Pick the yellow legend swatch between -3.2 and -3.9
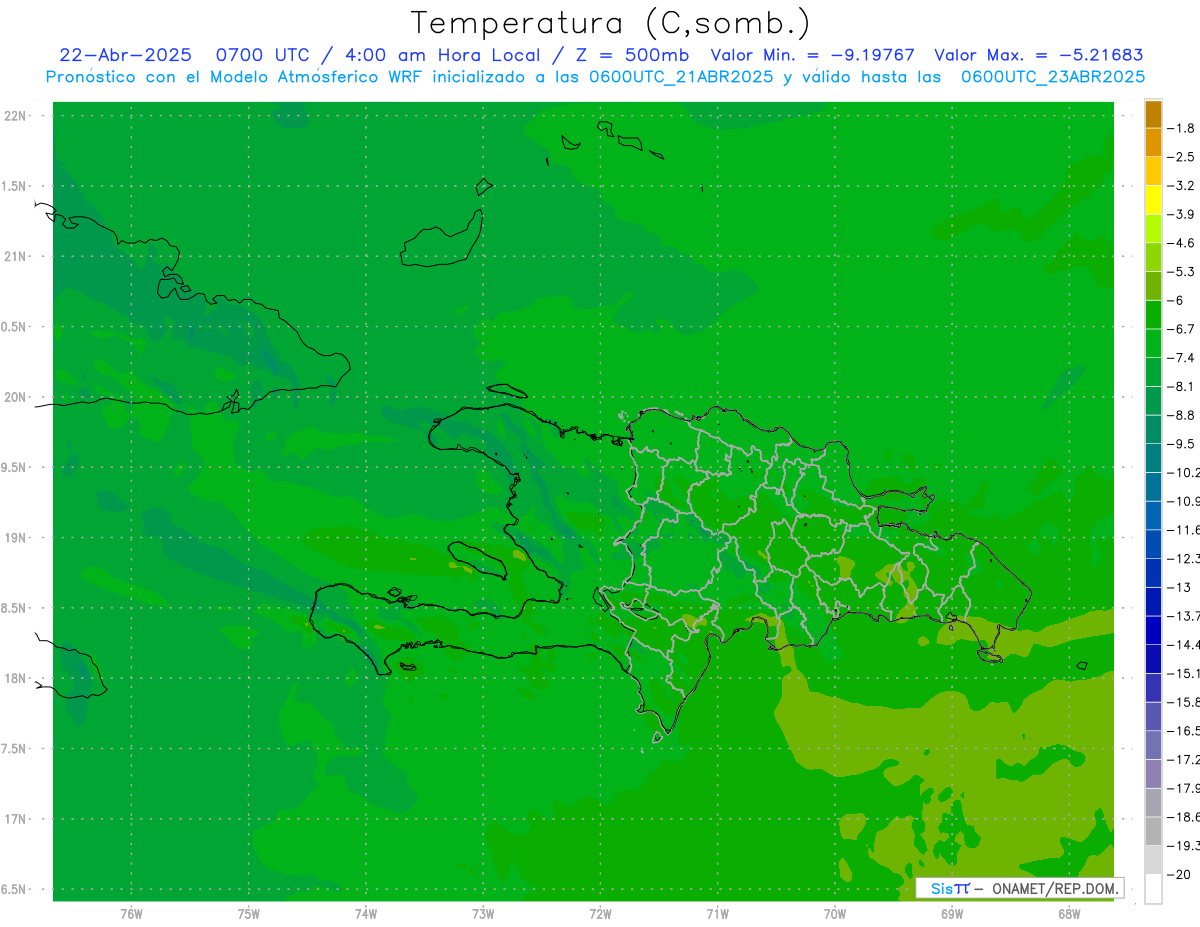 tap(1153, 200)
